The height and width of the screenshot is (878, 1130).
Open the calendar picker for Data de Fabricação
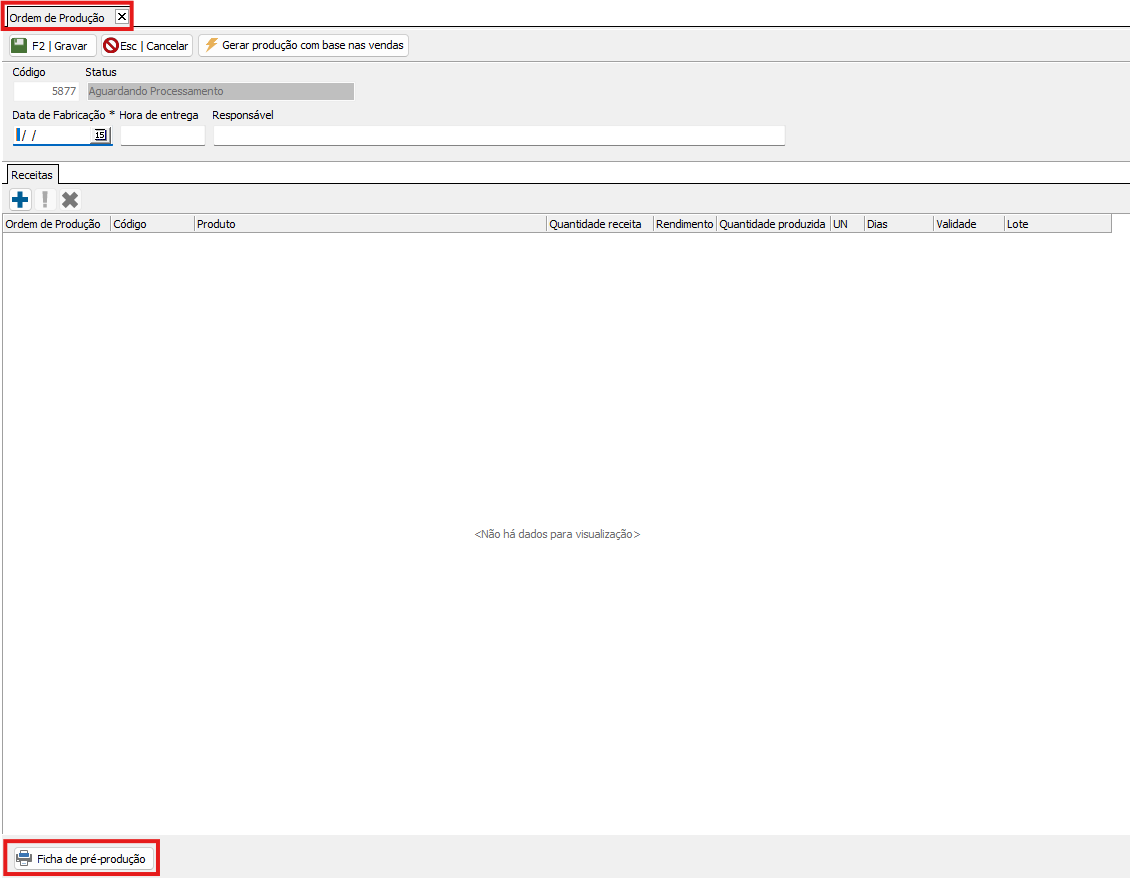click(100, 135)
